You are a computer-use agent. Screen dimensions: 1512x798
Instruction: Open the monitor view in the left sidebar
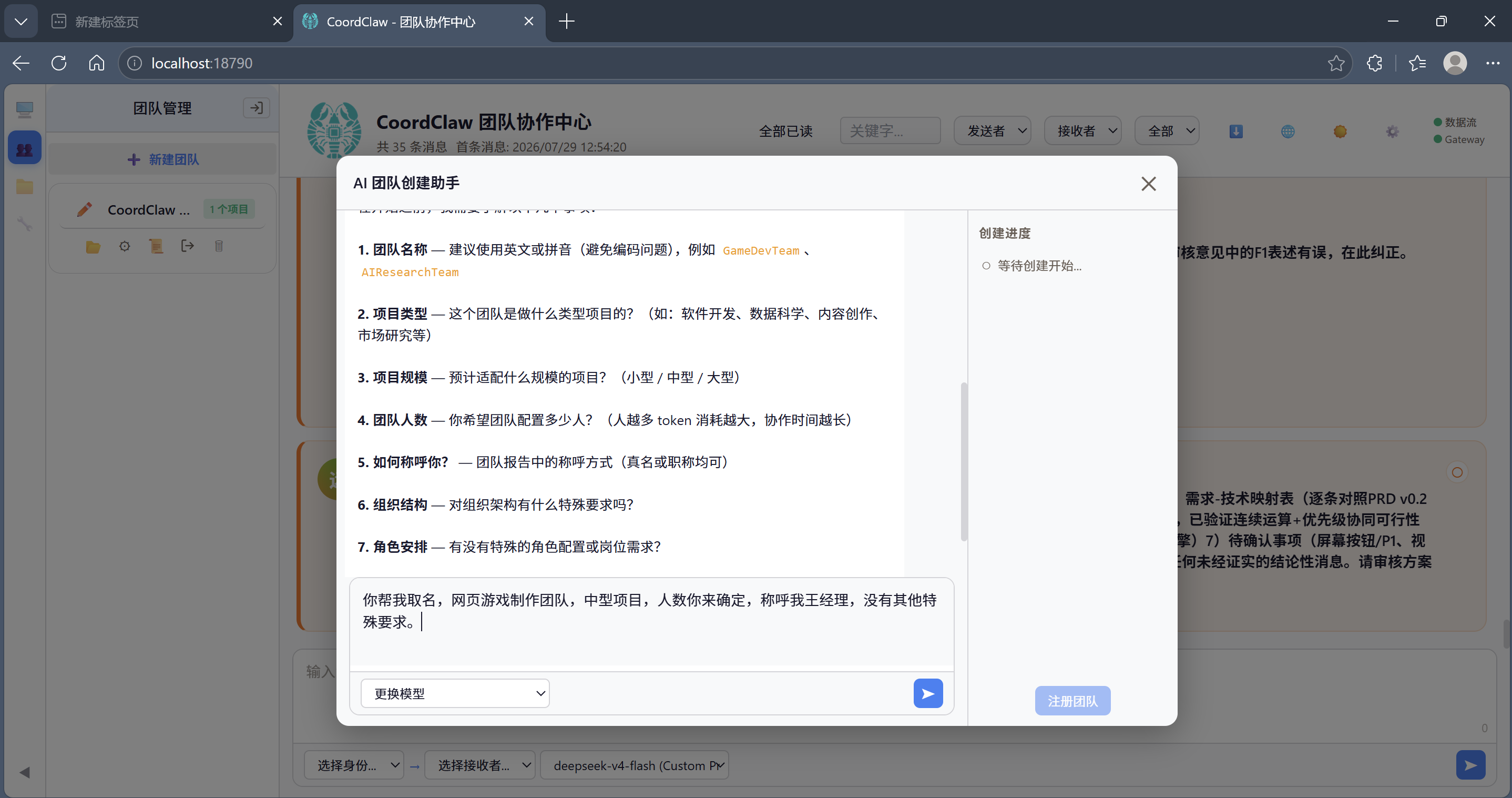[25, 109]
